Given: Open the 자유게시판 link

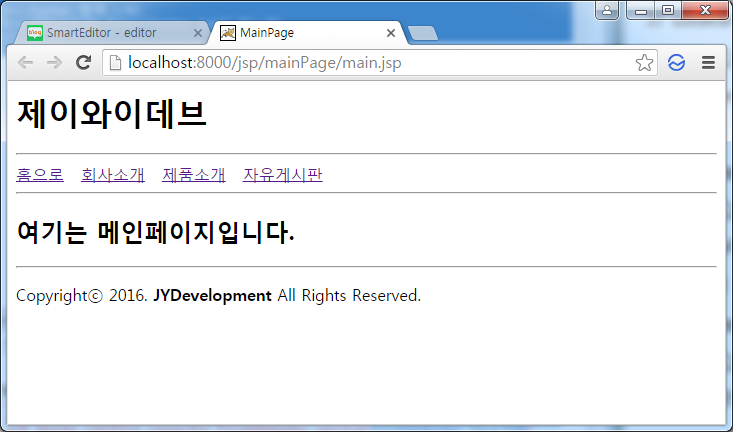Looking at the screenshot, I should (x=282, y=175).
